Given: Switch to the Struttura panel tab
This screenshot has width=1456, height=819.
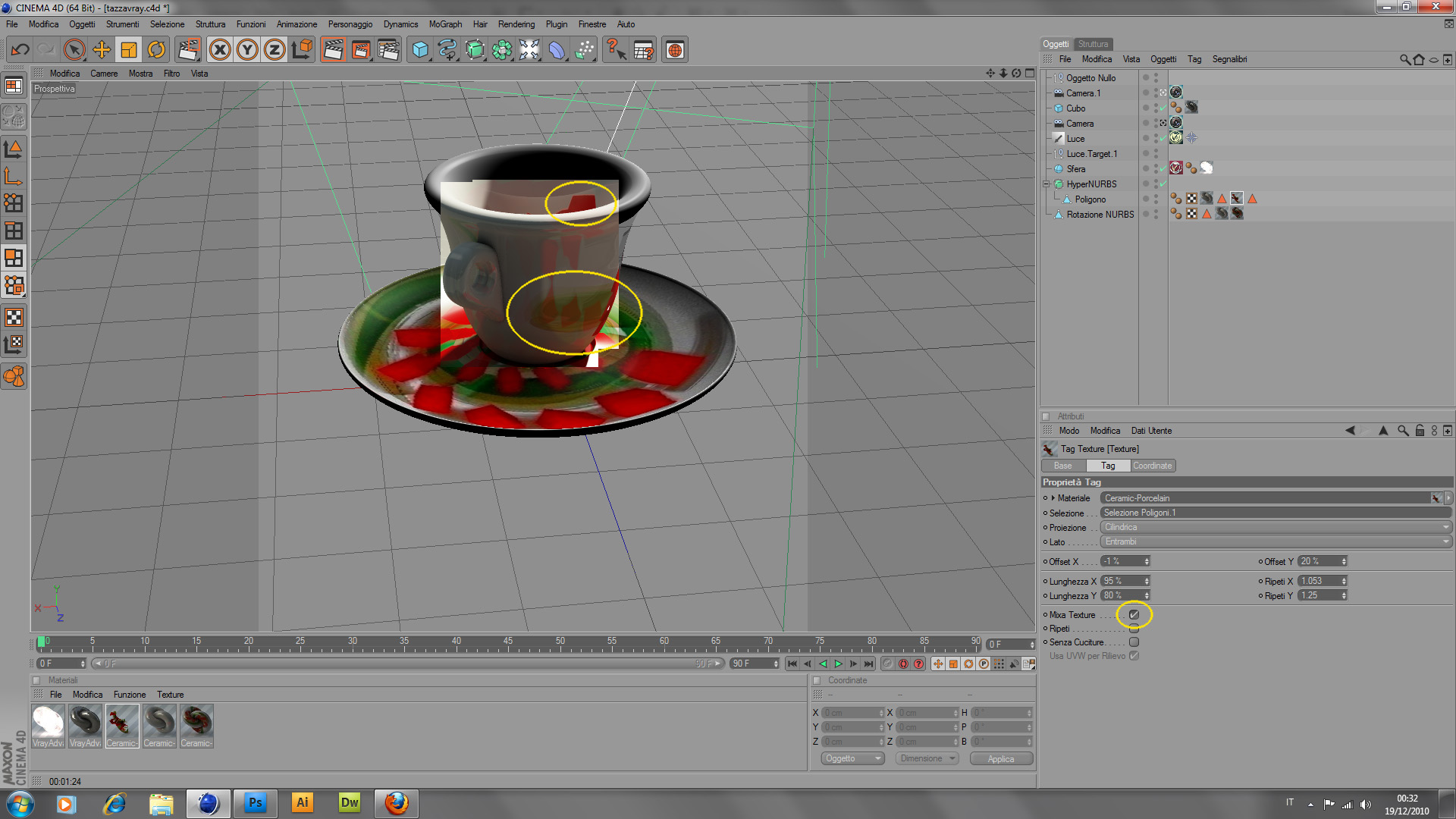Looking at the screenshot, I should tap(1093, 44).
